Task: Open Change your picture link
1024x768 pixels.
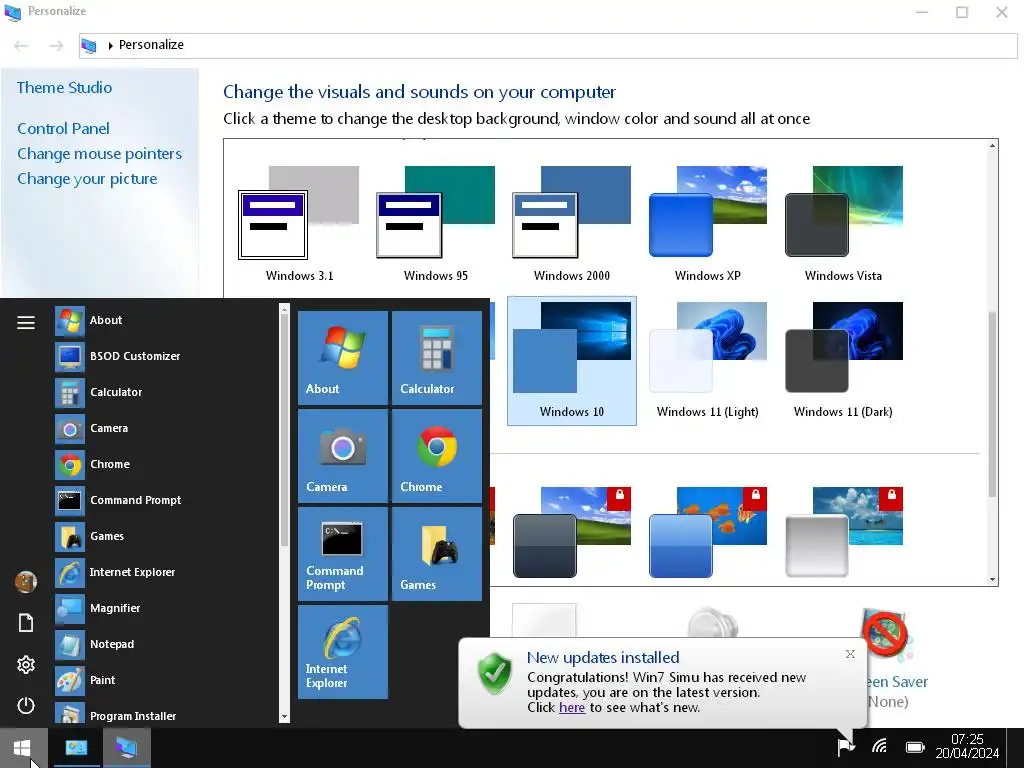Action: [87, 179]
